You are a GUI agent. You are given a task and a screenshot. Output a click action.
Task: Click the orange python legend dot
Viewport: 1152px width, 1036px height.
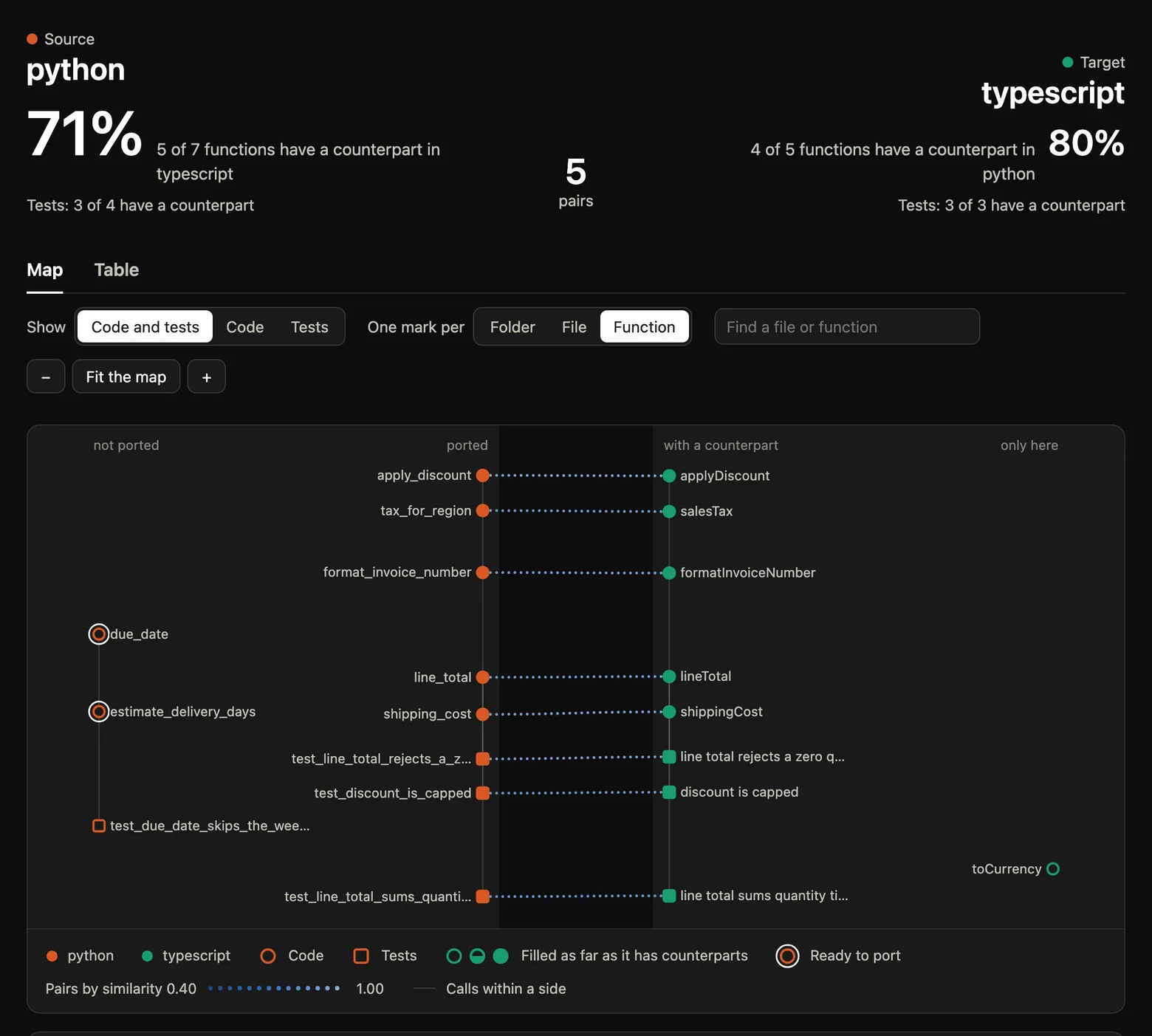[x=52, y=956]
